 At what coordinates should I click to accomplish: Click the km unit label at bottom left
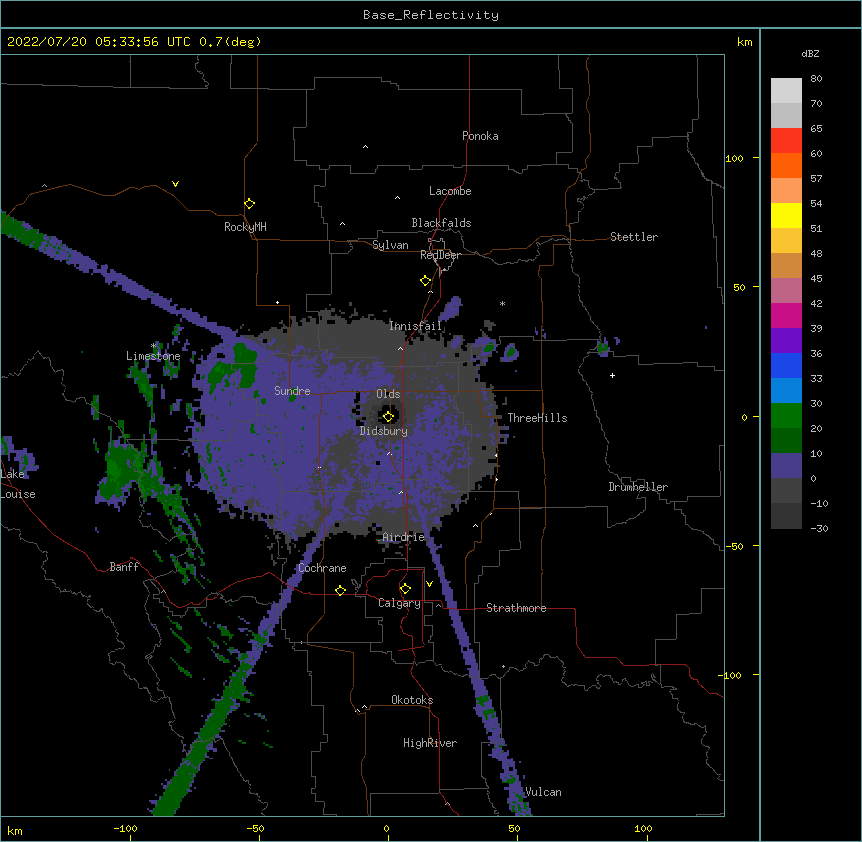tap(15, 831)
